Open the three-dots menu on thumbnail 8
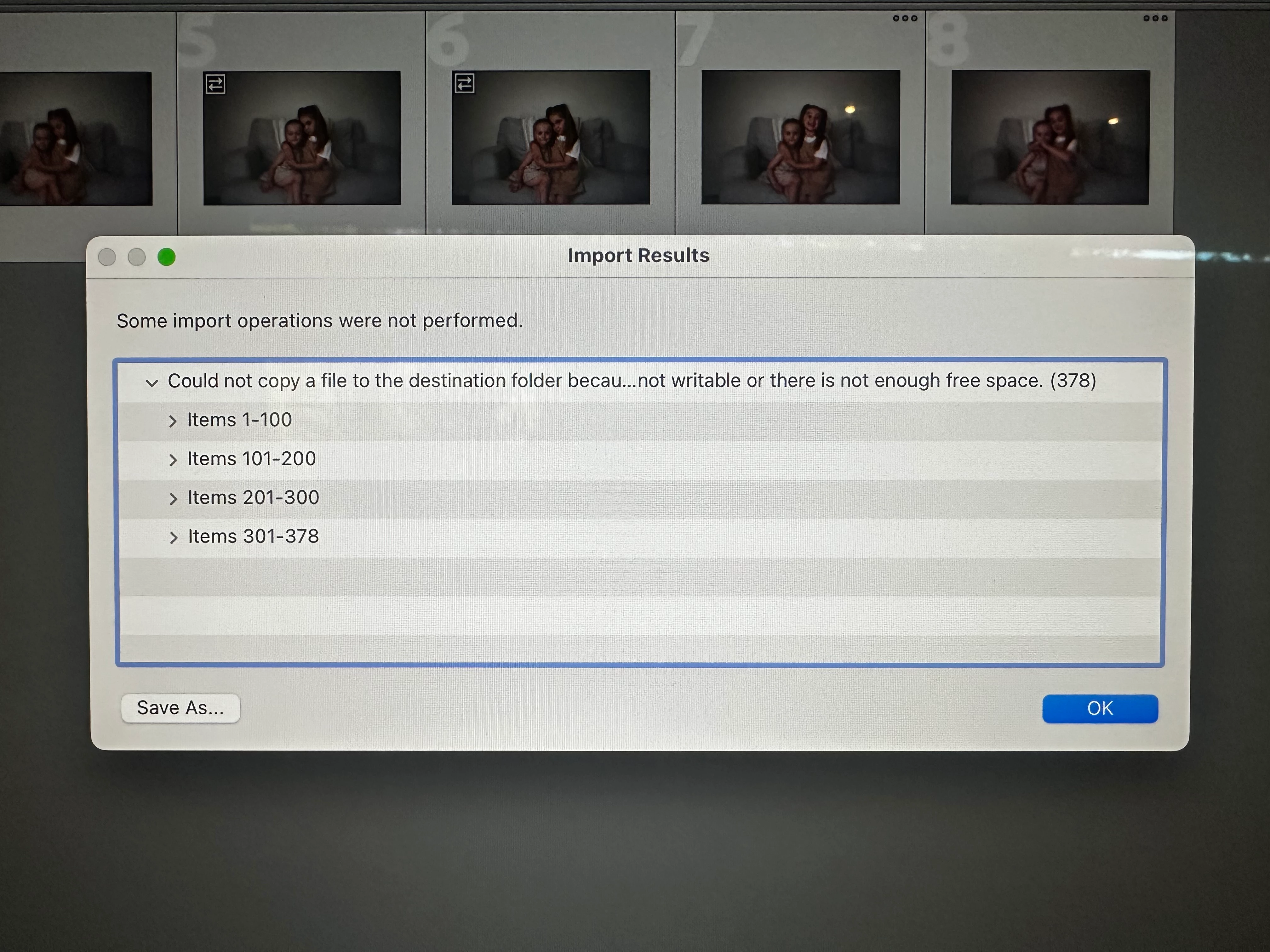 (1155, 18)
